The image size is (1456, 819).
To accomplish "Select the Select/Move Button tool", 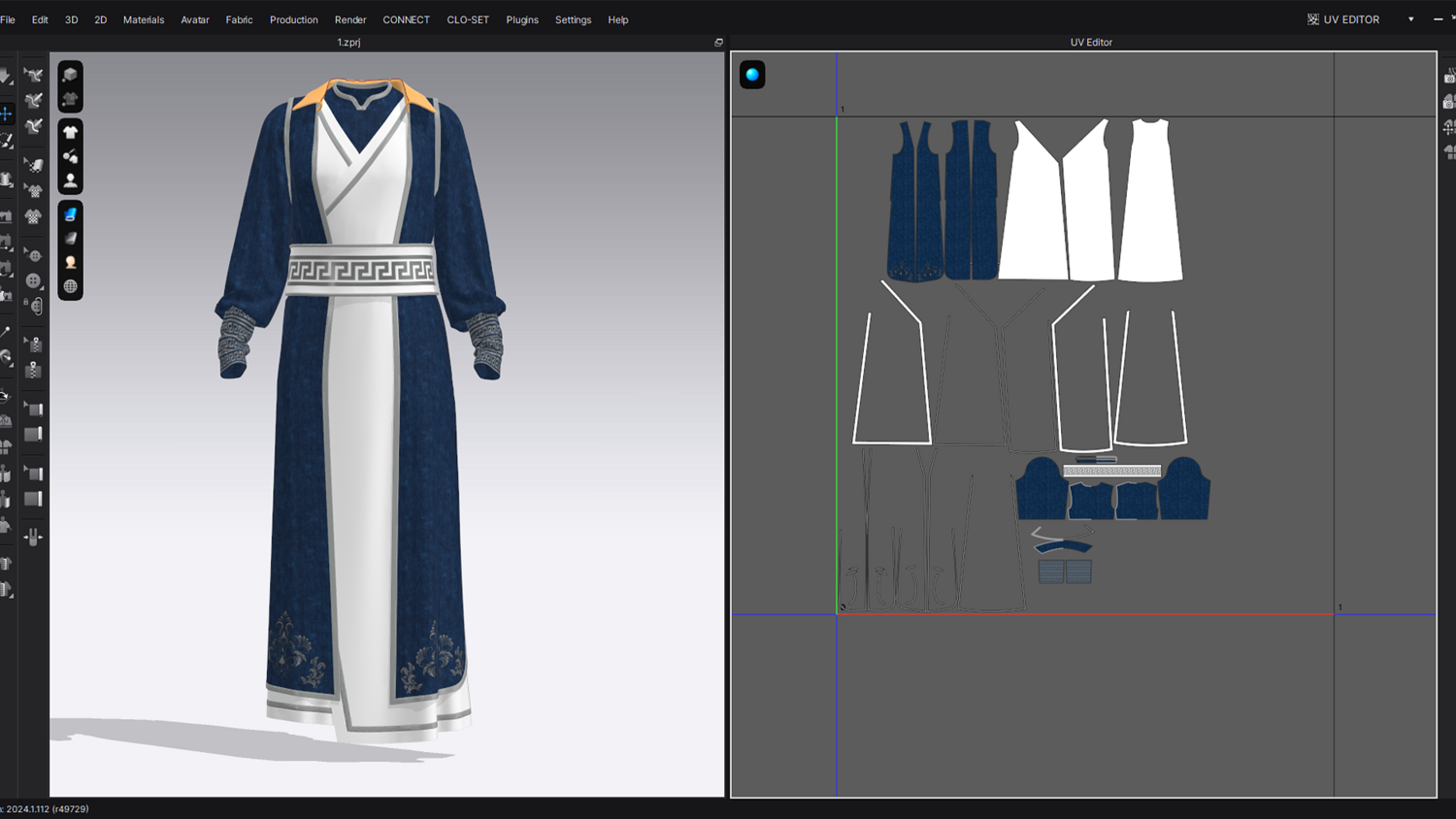I will point(34,256).
